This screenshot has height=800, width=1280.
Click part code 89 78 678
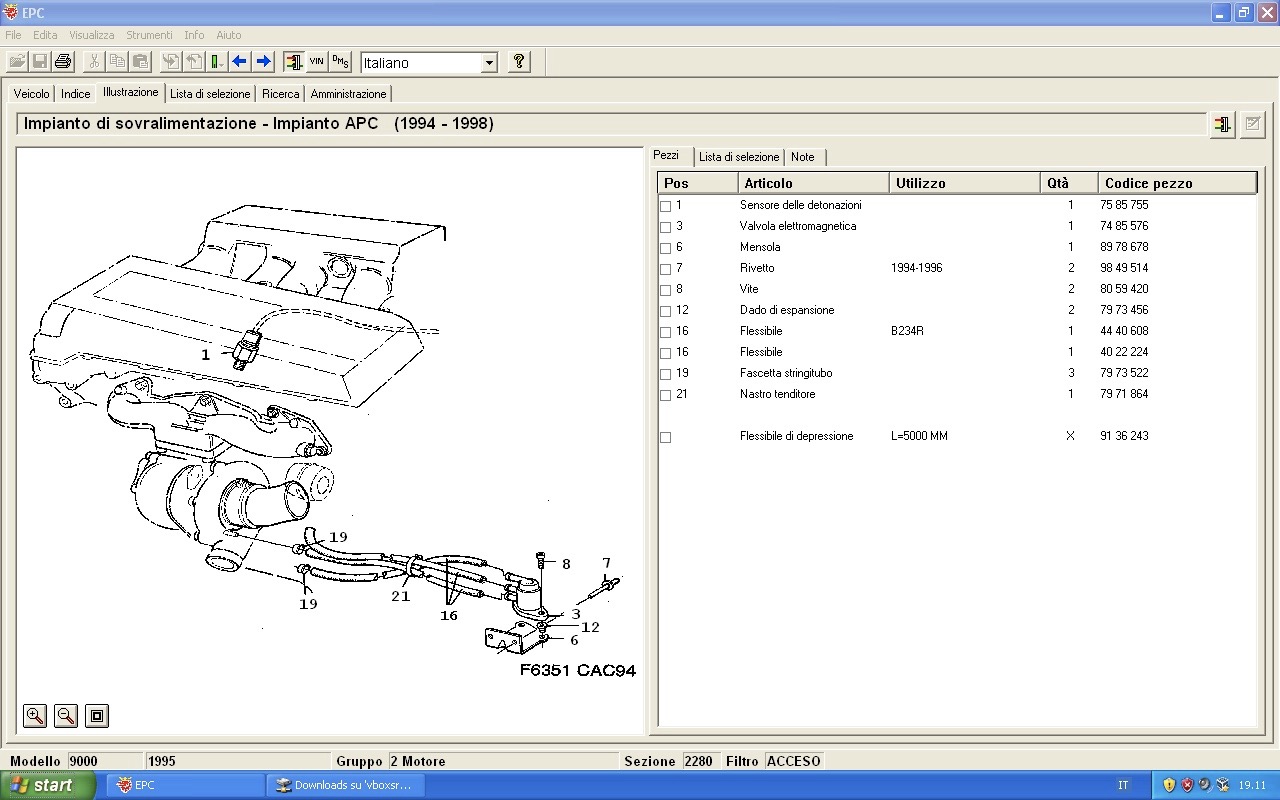point(1124,247)
